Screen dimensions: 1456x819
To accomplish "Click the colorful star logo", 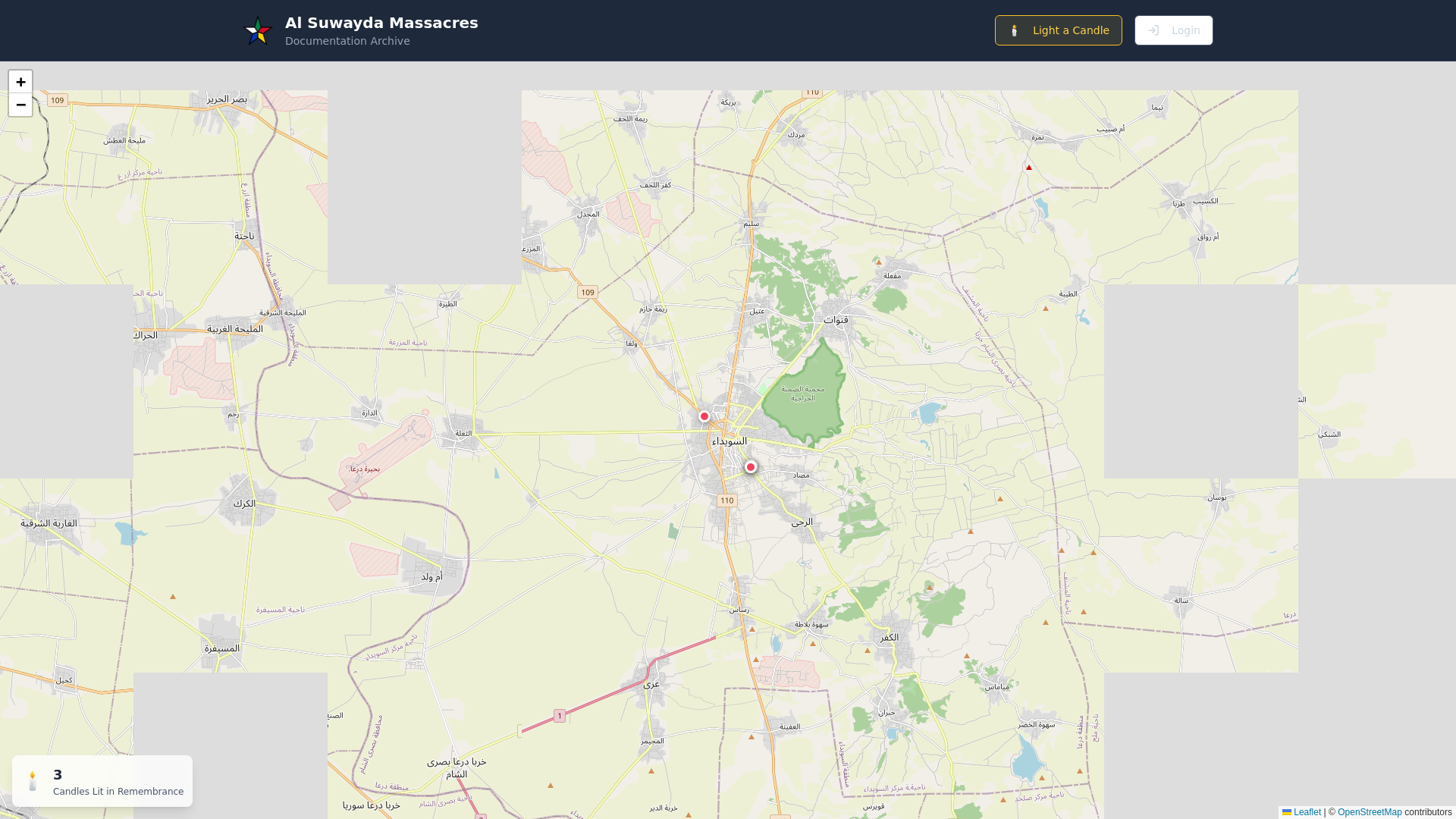I will [258, 30].
